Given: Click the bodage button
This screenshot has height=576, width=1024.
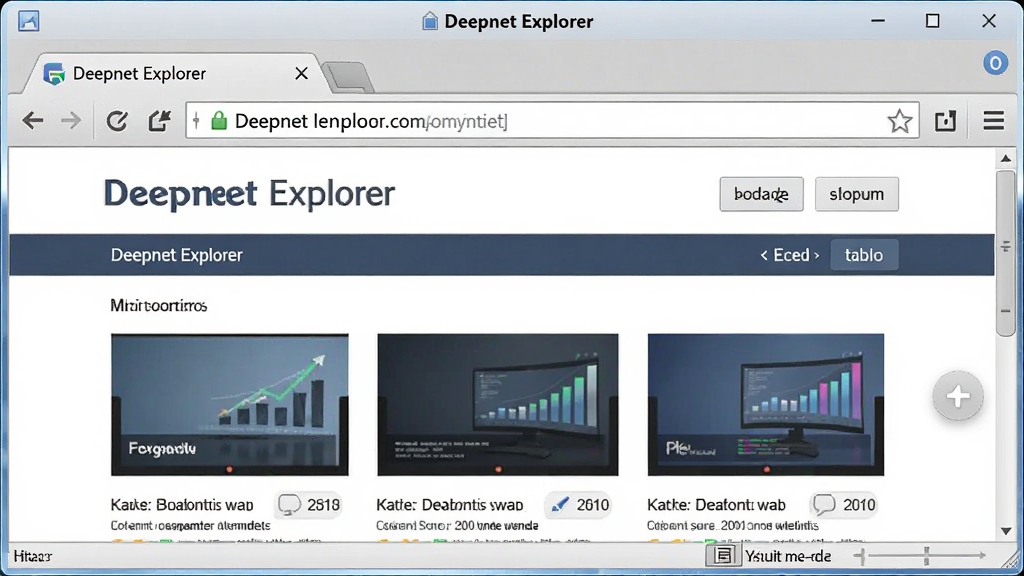Looking at the screenshot, I should click(761, 194).
